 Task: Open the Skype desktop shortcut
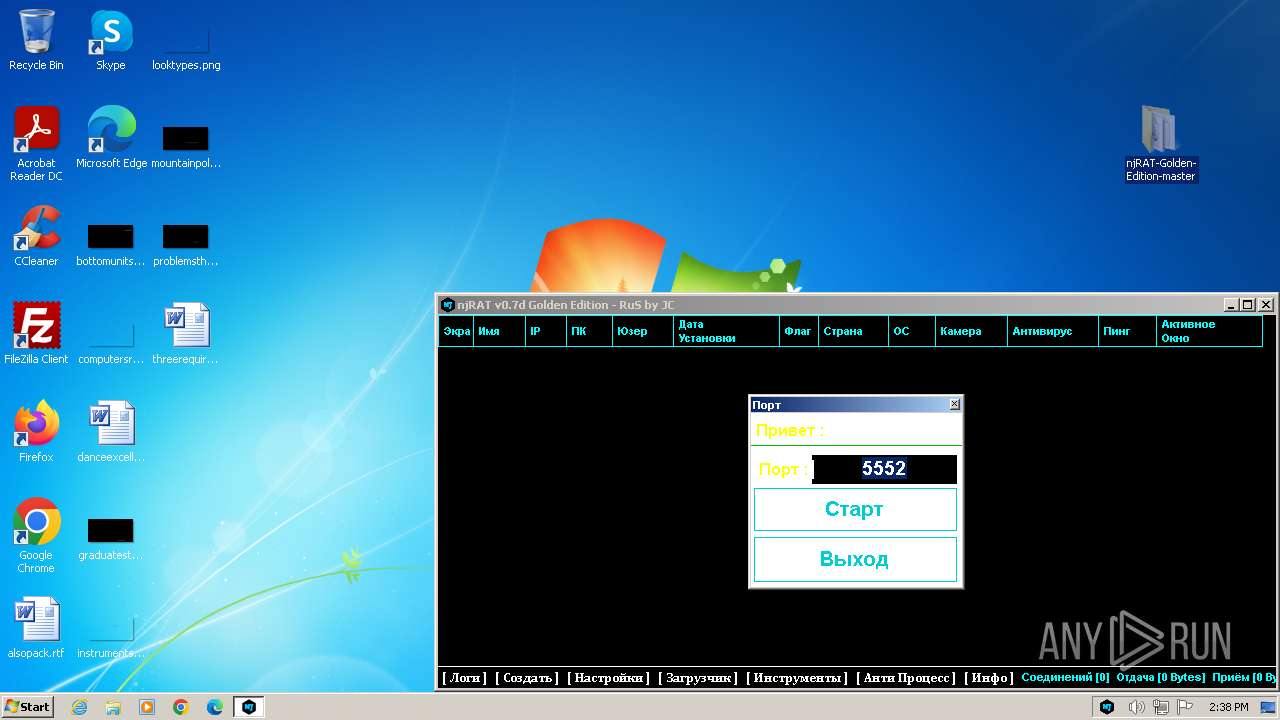click(x=110, y=40)
